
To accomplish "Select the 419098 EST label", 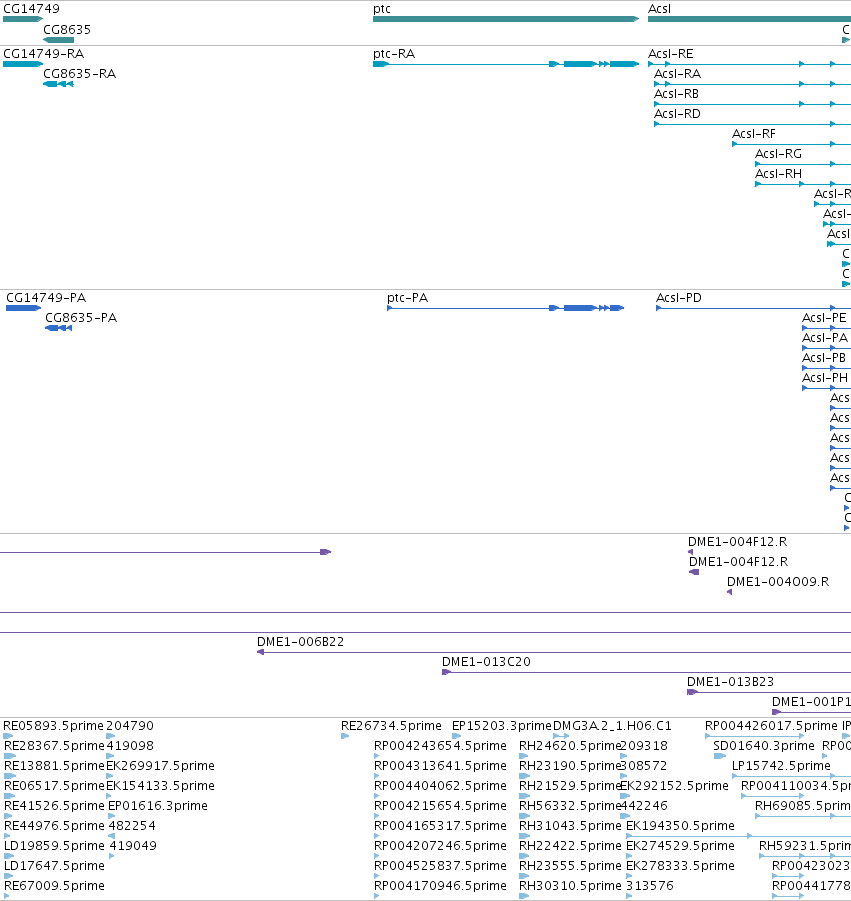I will pyautogui.click(x=130, y=746).
